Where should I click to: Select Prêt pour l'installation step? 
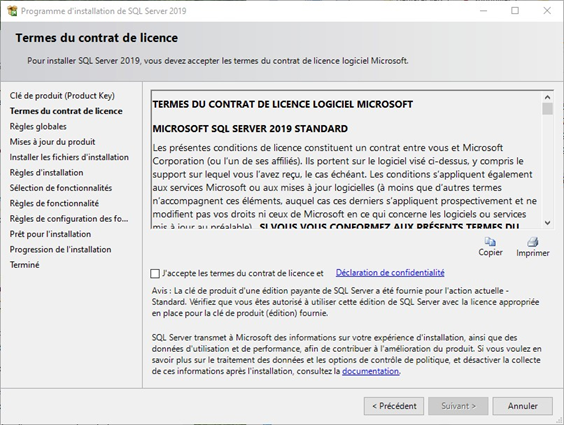[50, 234]
